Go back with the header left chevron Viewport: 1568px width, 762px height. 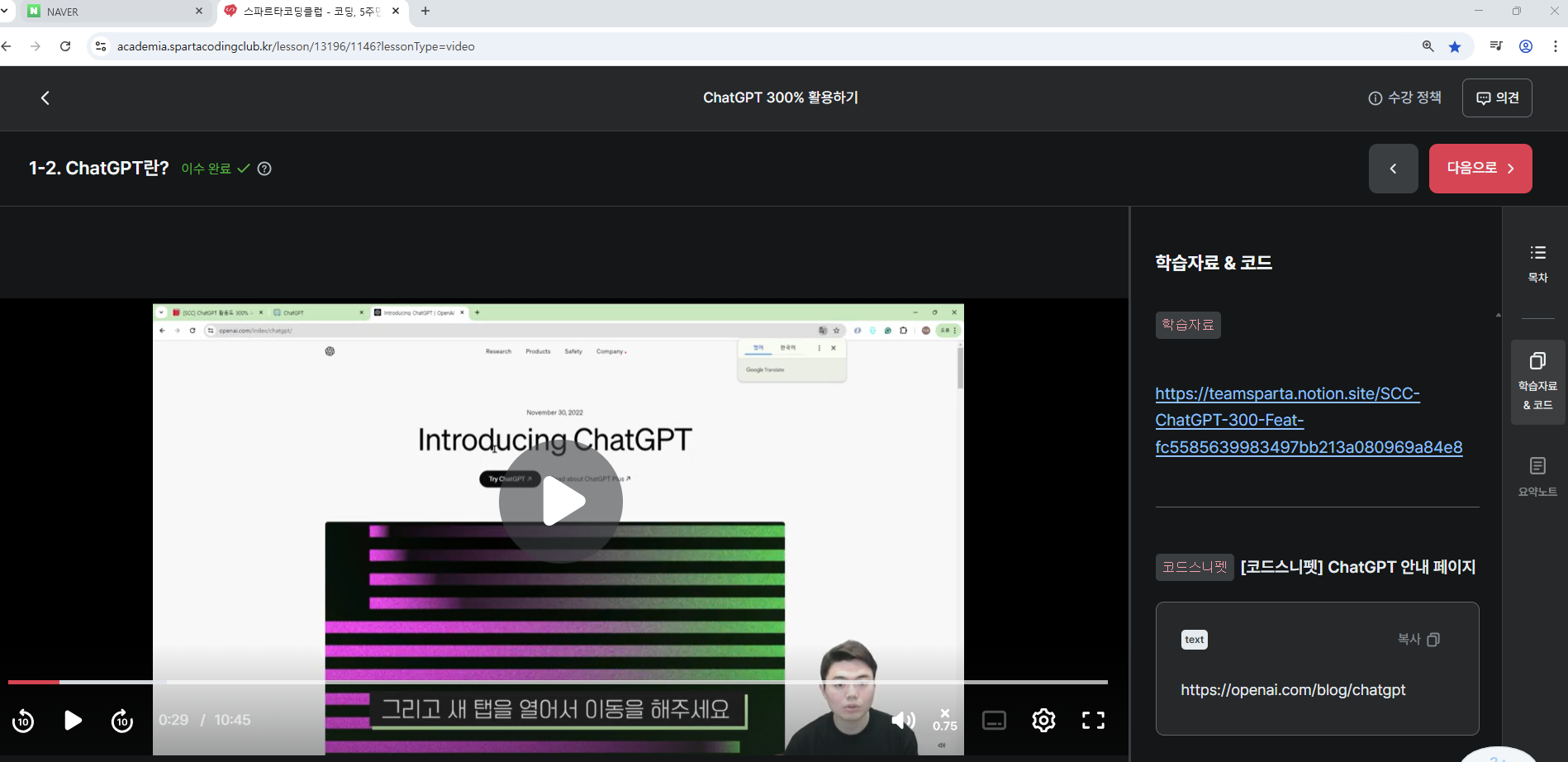[x=45, y=98]
